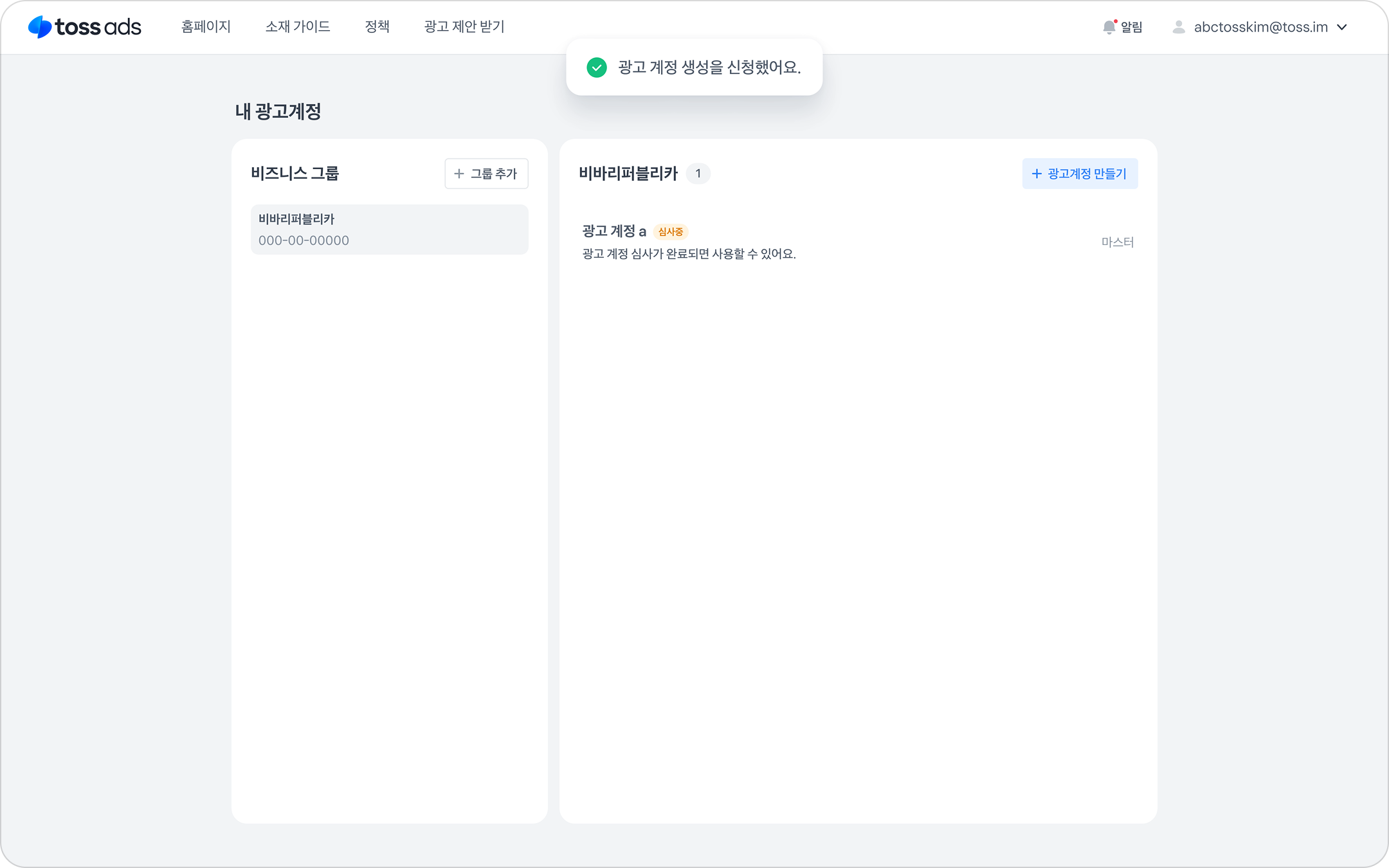Select 비바리퍼블리카 business group in sidebar
The height and width of the screenshot is (868, 1389).
pos(389,230)
